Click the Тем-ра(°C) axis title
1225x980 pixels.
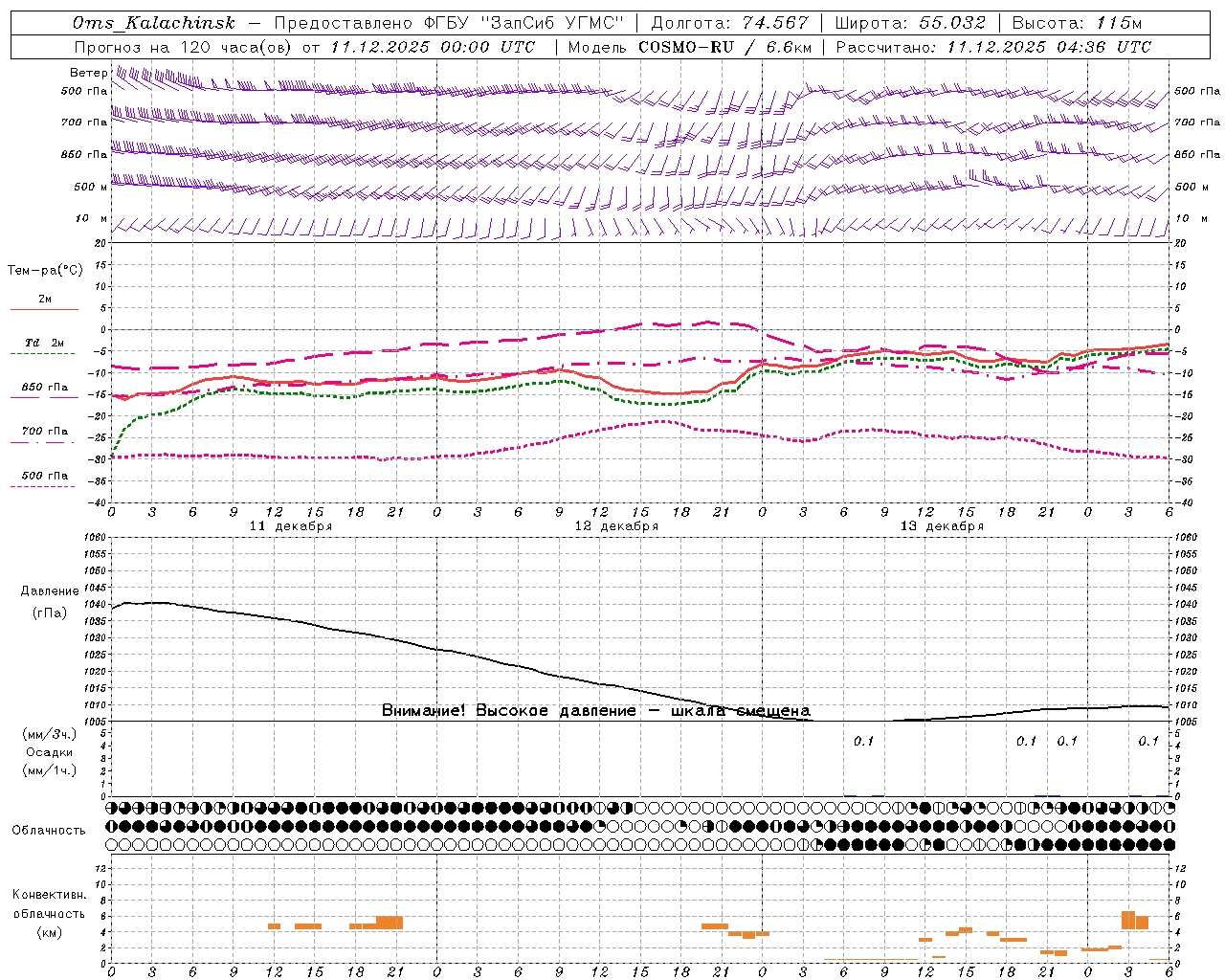[x=45, y=271]
